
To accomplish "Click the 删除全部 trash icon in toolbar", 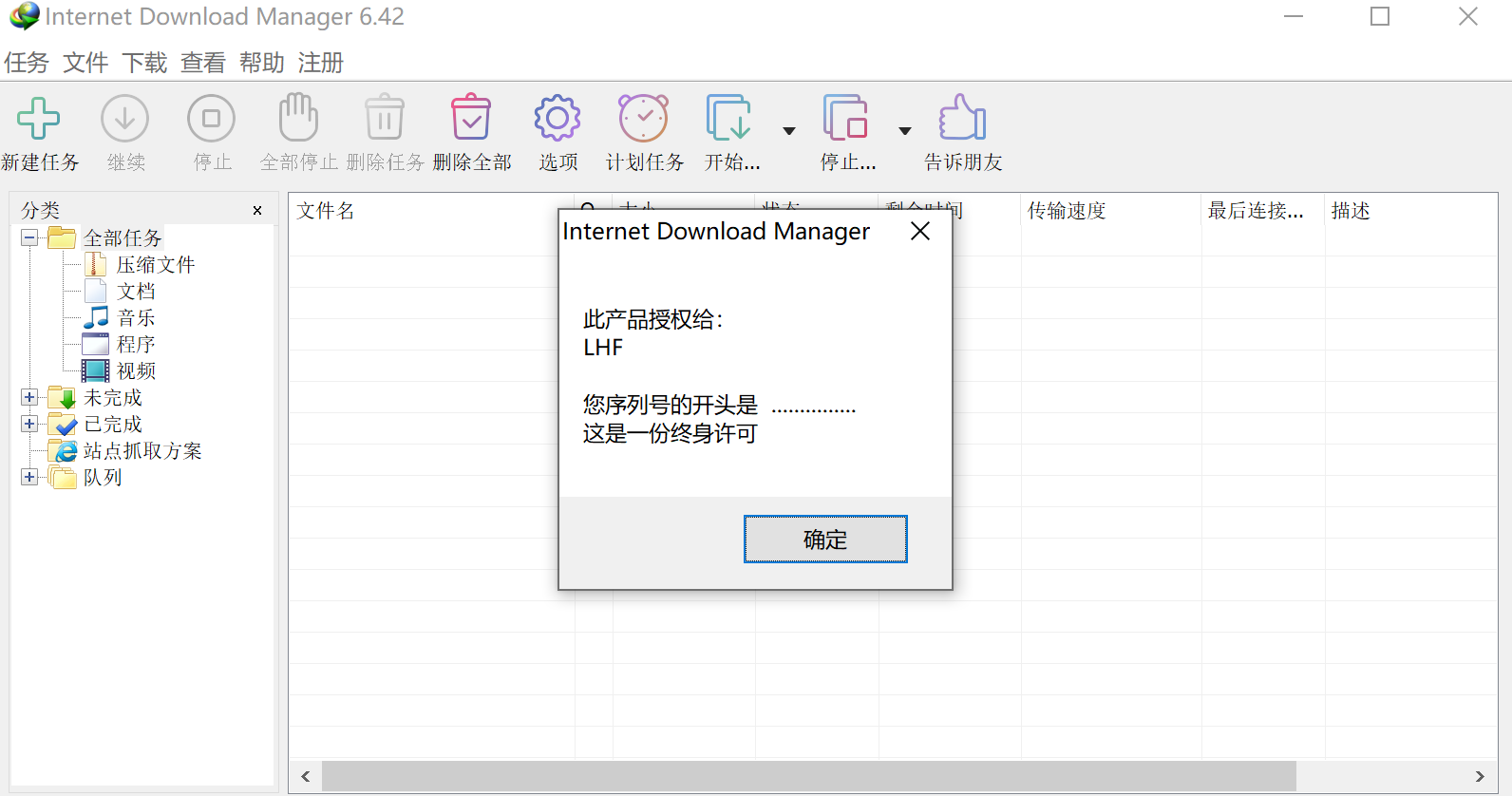I will pos(471,119).
